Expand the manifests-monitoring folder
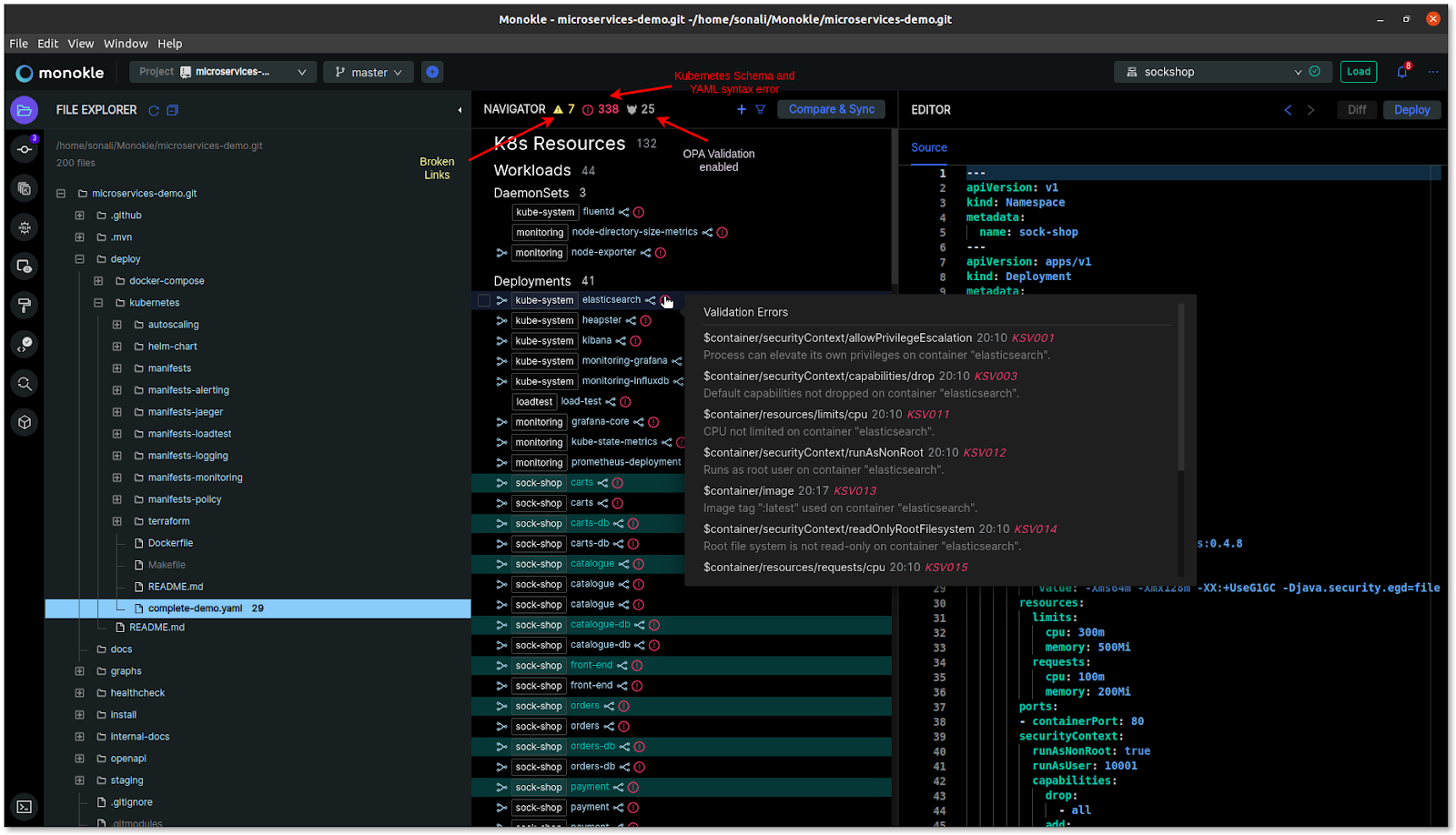Viewport: 1456px width, 835px height. 116,478
